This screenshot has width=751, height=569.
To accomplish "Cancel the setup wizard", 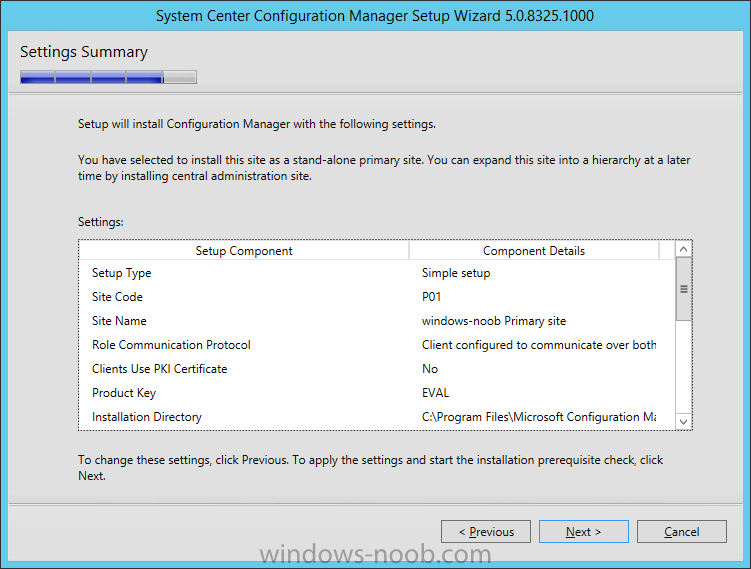I will (x=682, y=532).
